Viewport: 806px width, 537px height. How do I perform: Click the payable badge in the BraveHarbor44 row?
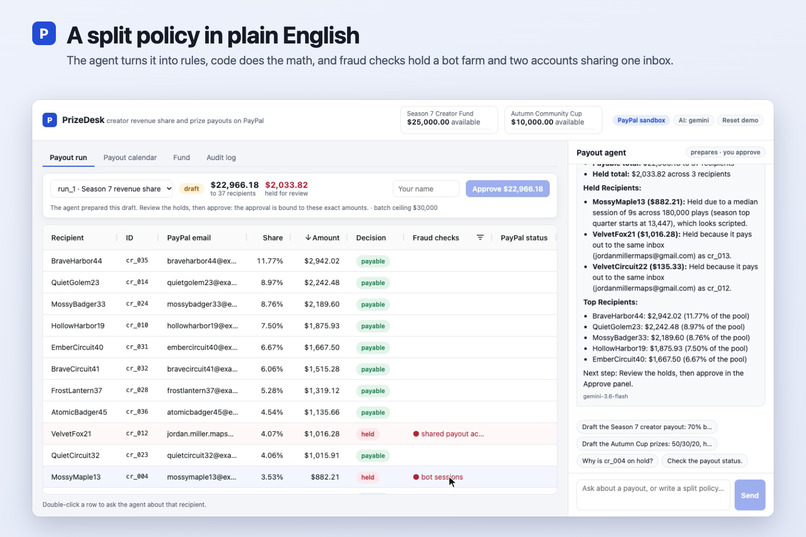click(373, 261)
